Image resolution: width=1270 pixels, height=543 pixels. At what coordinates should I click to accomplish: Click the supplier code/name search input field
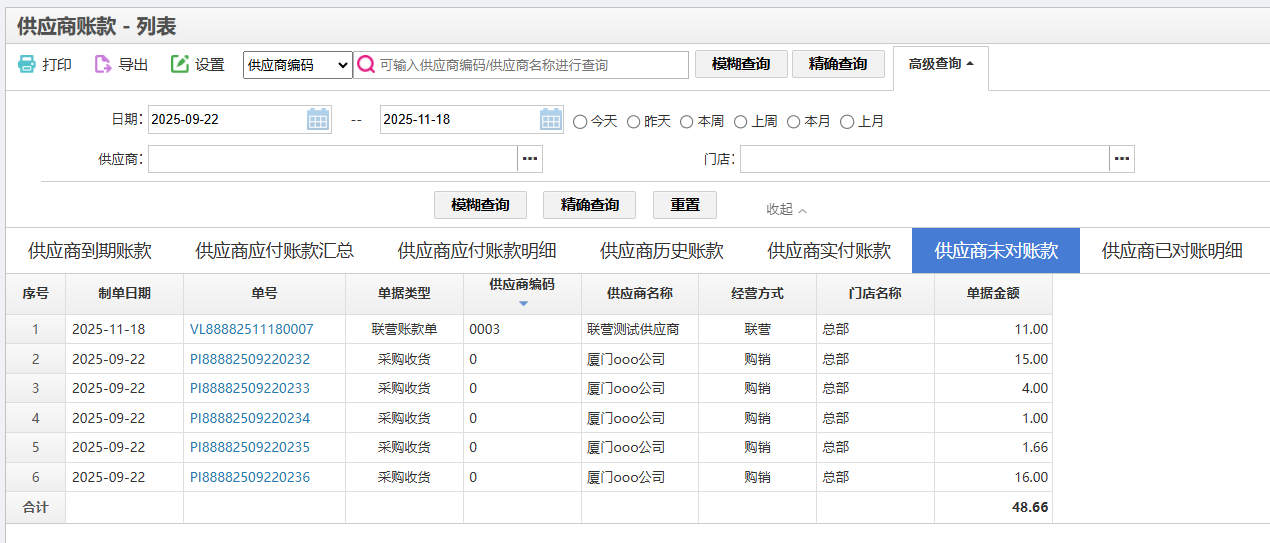(x=530, y=65)
